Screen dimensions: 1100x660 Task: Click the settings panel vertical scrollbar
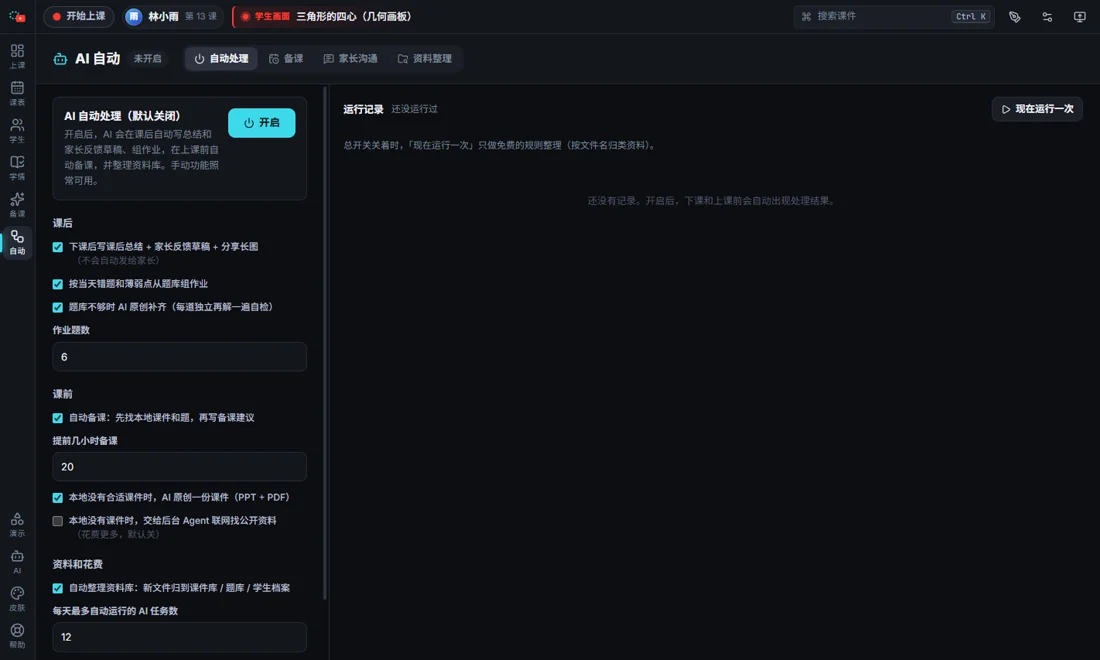325,344
